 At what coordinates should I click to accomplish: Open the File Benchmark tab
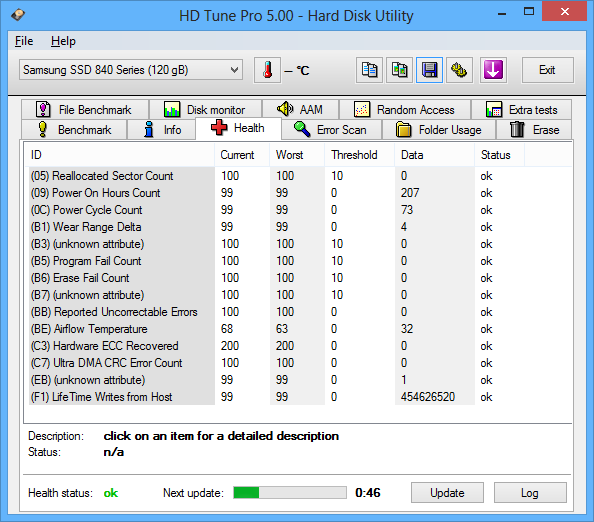(x=85, y=109)
